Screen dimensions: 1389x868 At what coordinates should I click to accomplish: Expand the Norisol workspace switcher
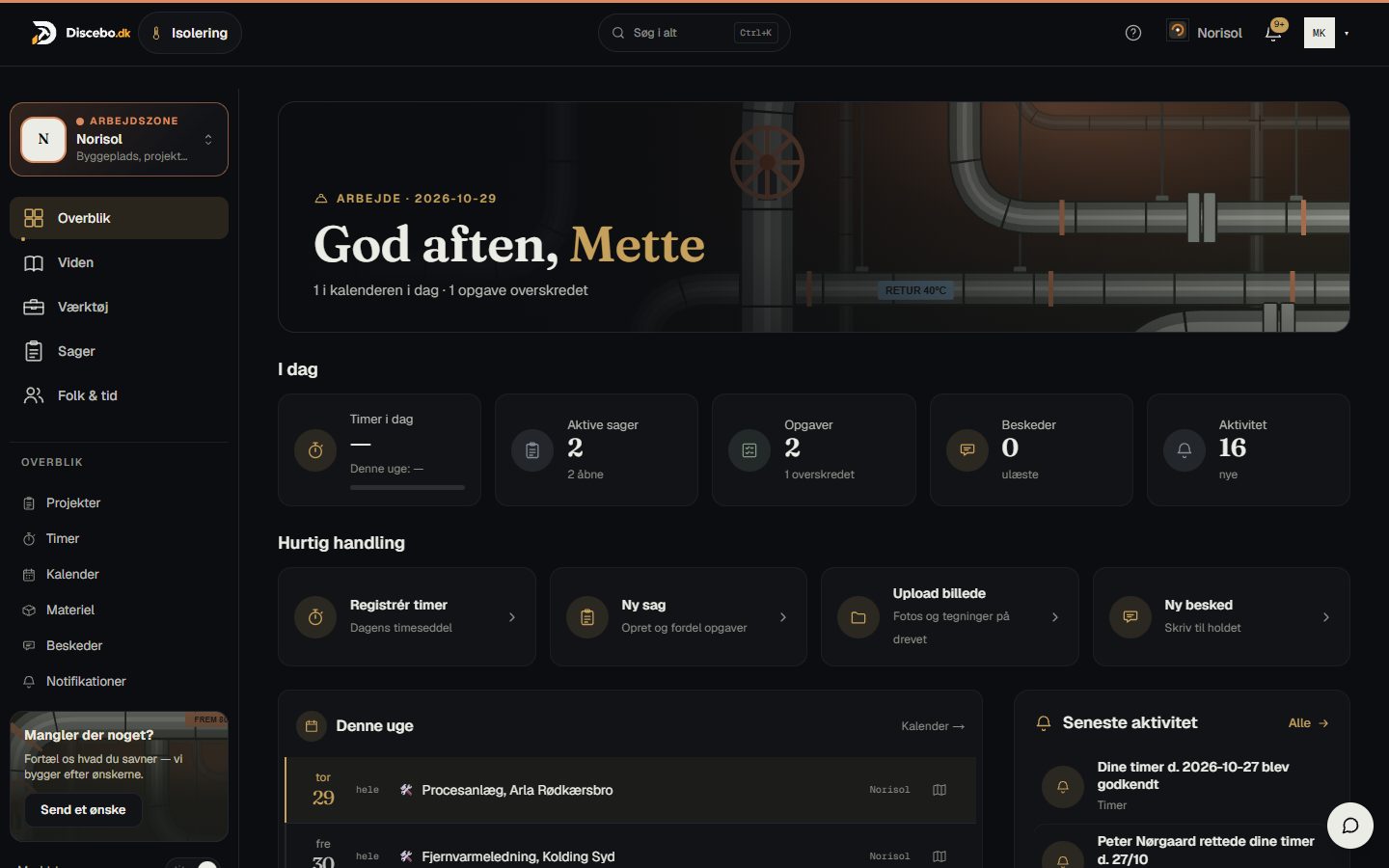(x=119, y=140)
